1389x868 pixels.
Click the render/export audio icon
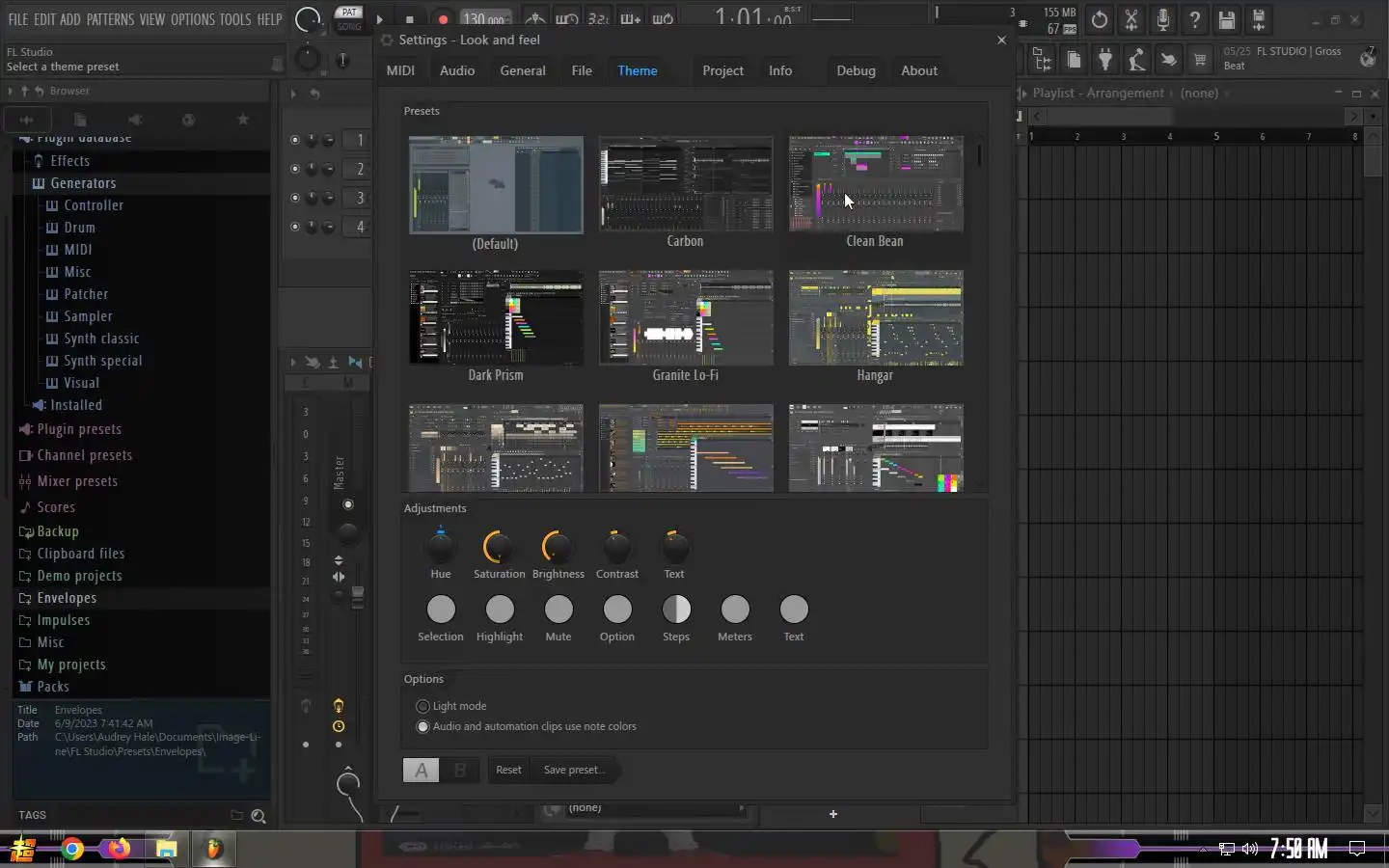coord(1258,19)
